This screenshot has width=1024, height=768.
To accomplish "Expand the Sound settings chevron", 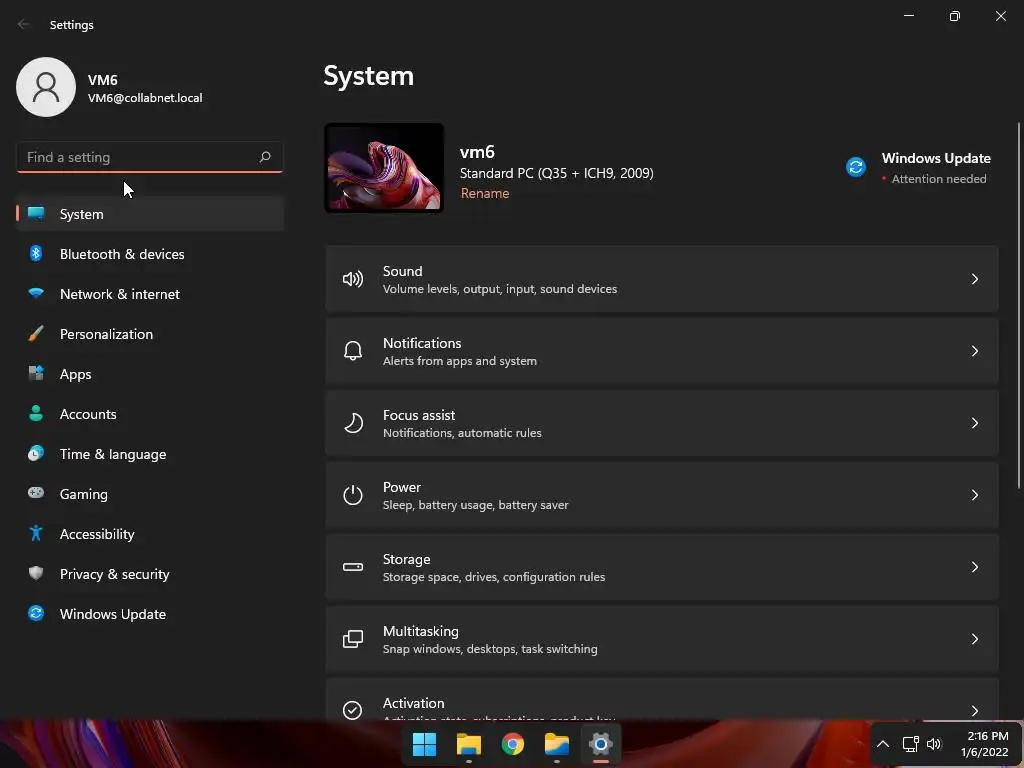I will [x=974, y=279].
